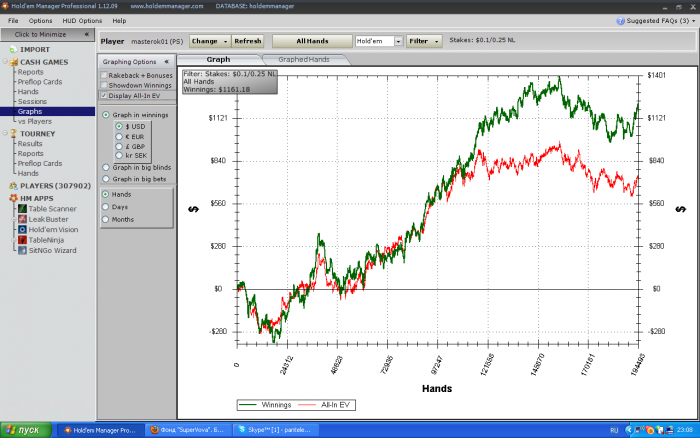
Task: Select the Graph in big blinds option
Action: point(107,167)
